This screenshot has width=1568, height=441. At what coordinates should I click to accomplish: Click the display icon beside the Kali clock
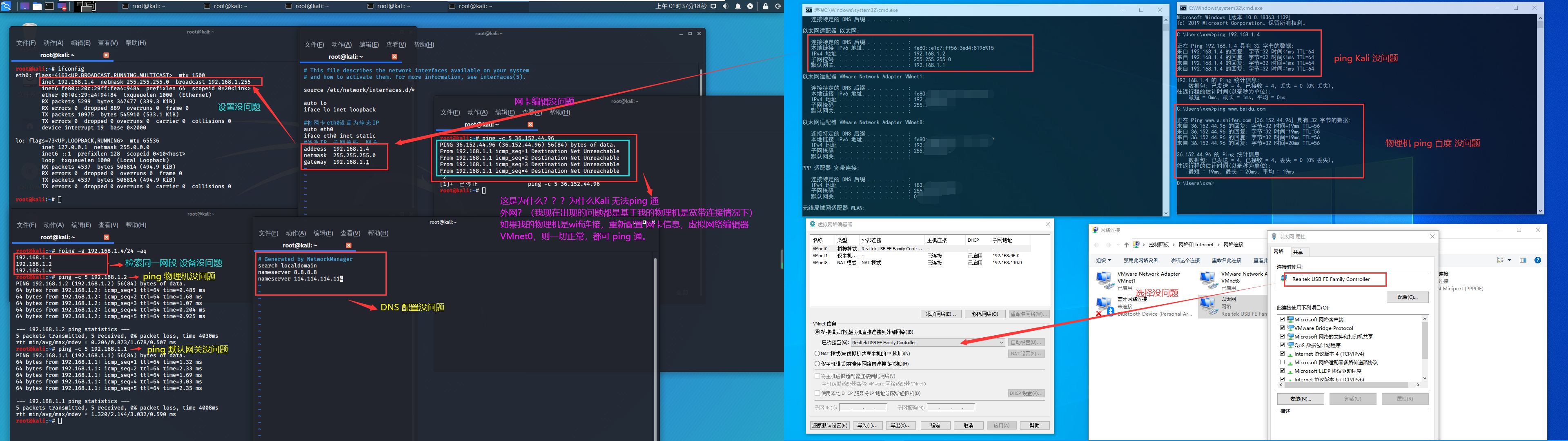713,6
